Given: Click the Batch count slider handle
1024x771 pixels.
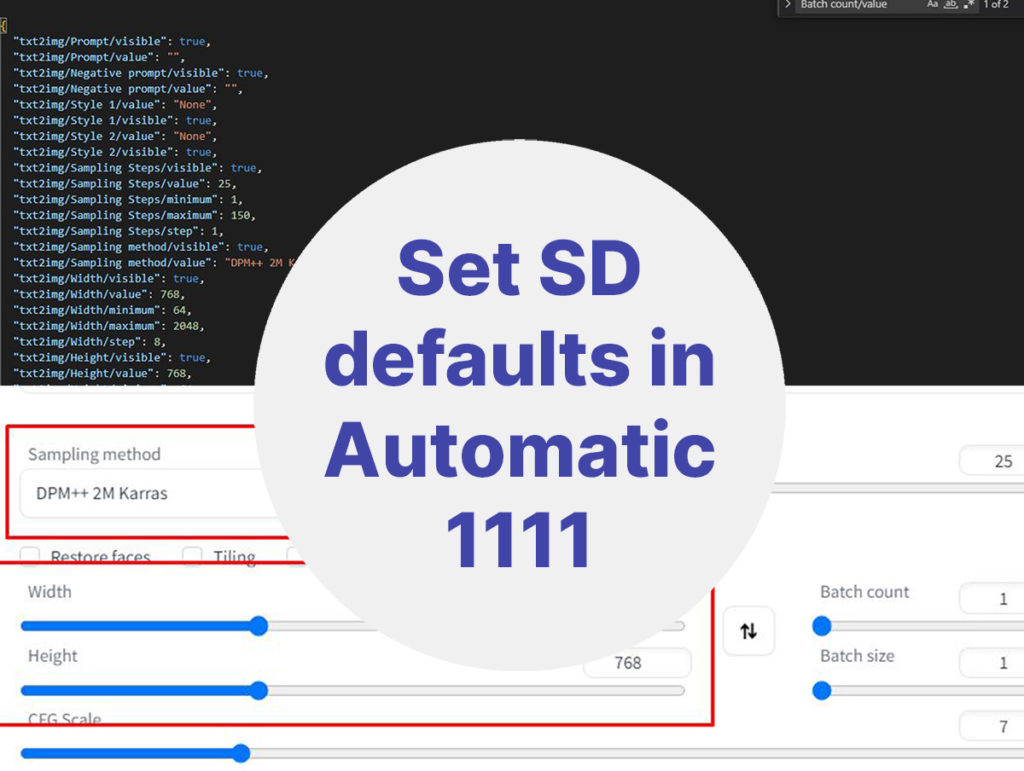Looking at the screenshot, I should coord(822,625).
